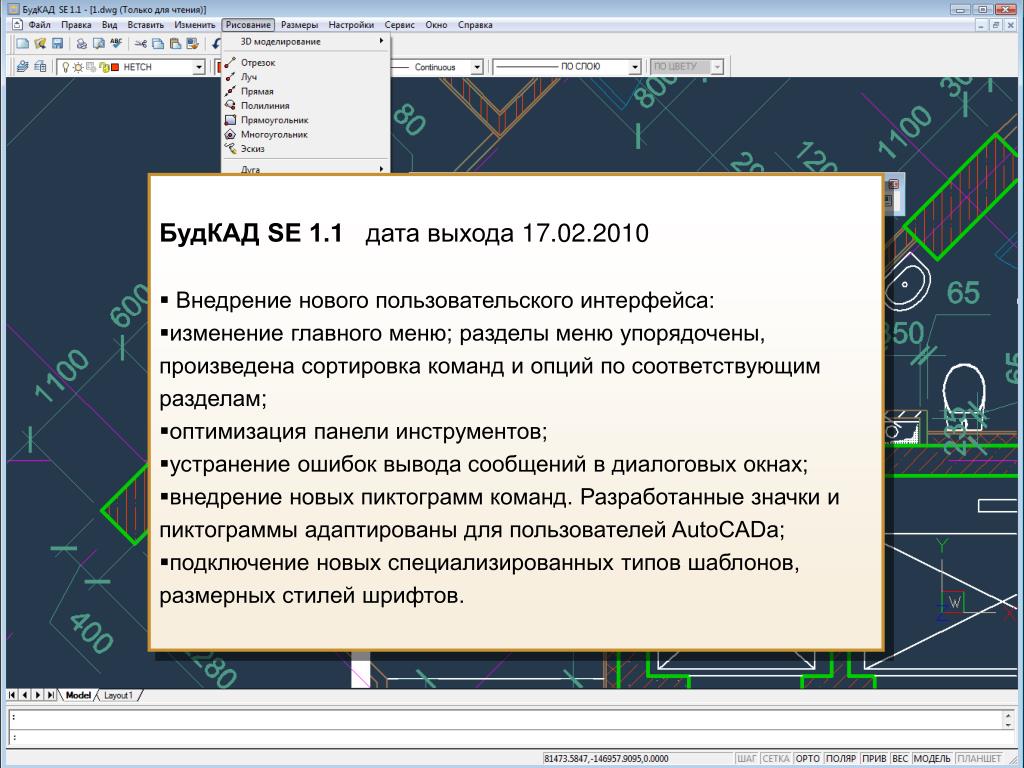This screenshot has width=1024, height=768.
Task: Toggle СЕТКА grid in status bar
Action: coord(776,759)
